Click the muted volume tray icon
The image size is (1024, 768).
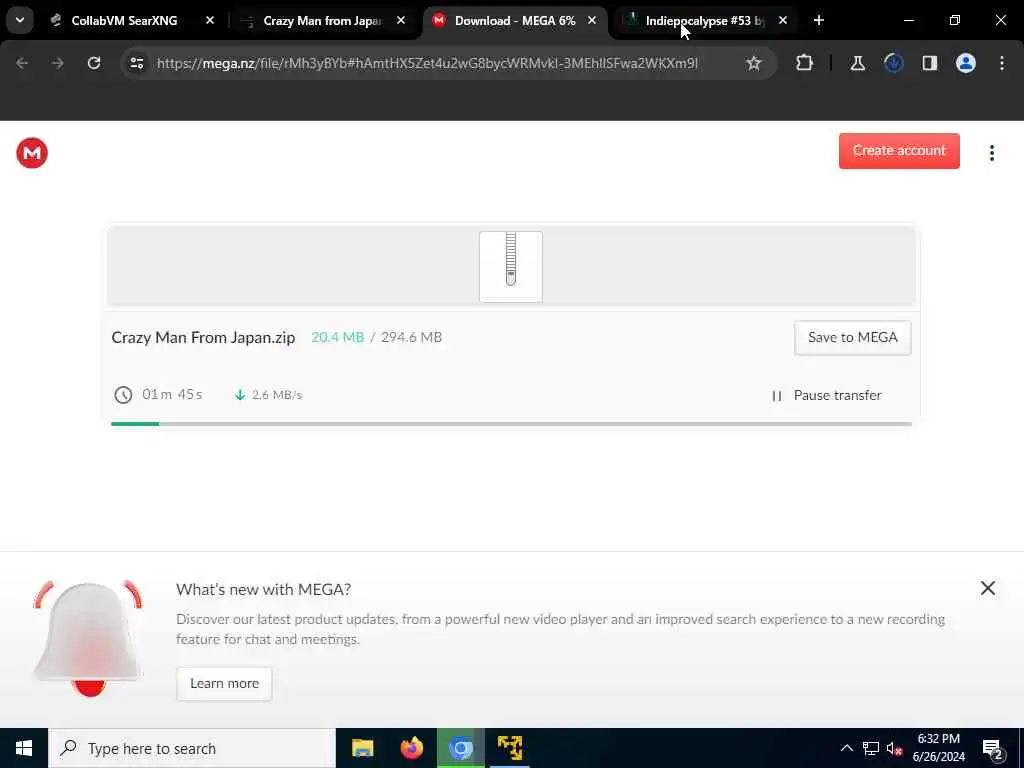tap(895, 748)
